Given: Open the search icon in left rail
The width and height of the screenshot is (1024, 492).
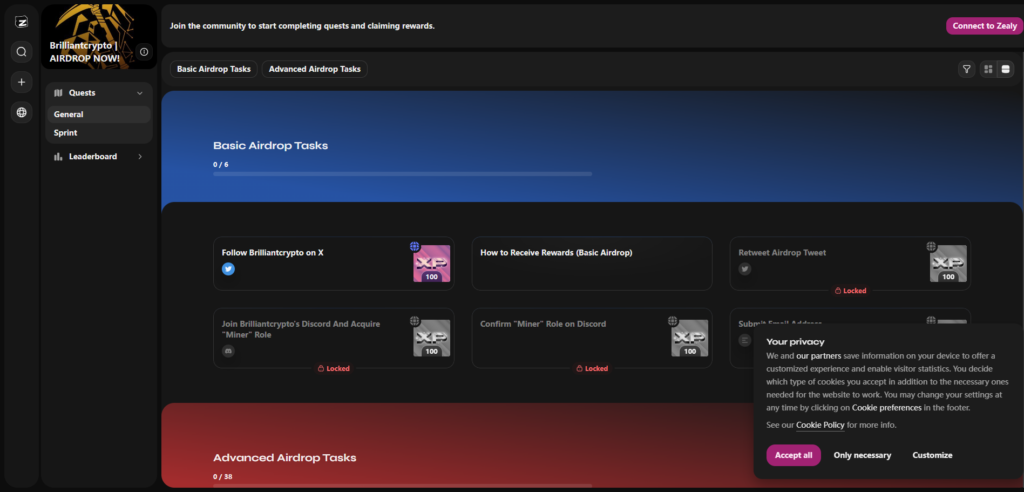Looking at the screenshot, I should pos(22,52).
